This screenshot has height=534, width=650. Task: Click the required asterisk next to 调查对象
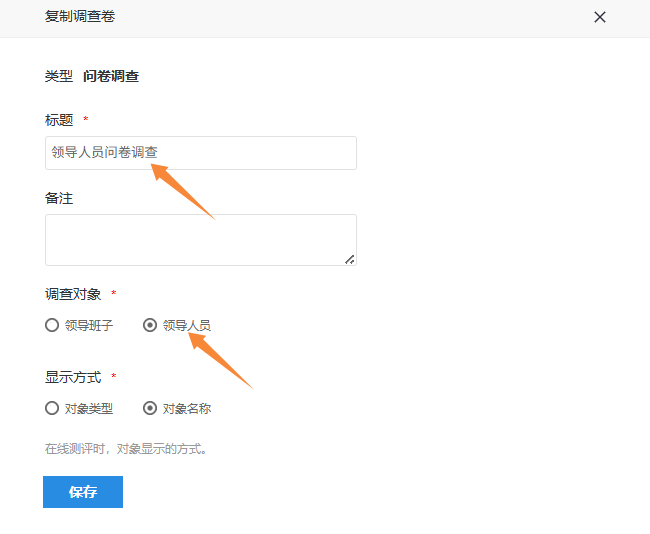[x=114, y=295]
